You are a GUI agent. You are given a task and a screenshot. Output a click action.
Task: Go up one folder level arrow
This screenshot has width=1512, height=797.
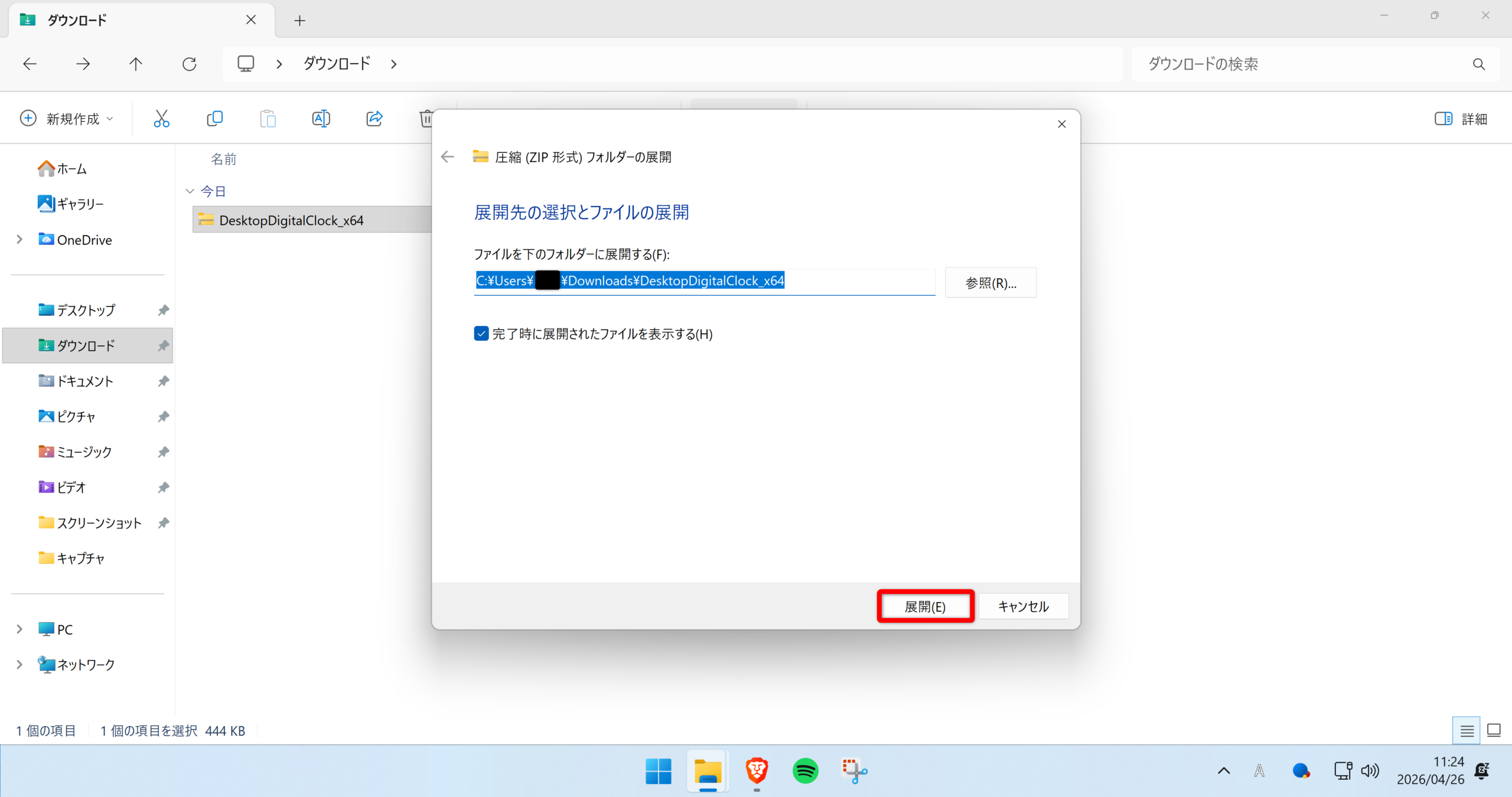point(136,64)
